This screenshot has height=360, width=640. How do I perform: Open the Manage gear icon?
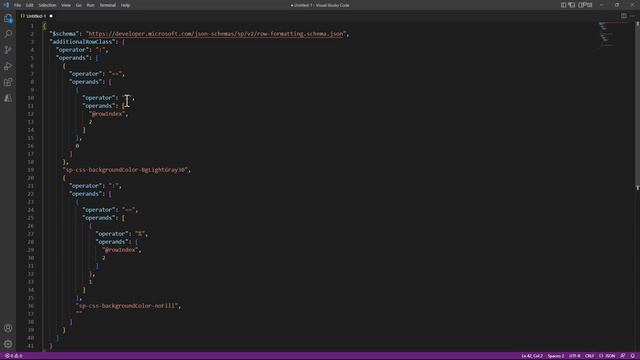click(8, 344)
